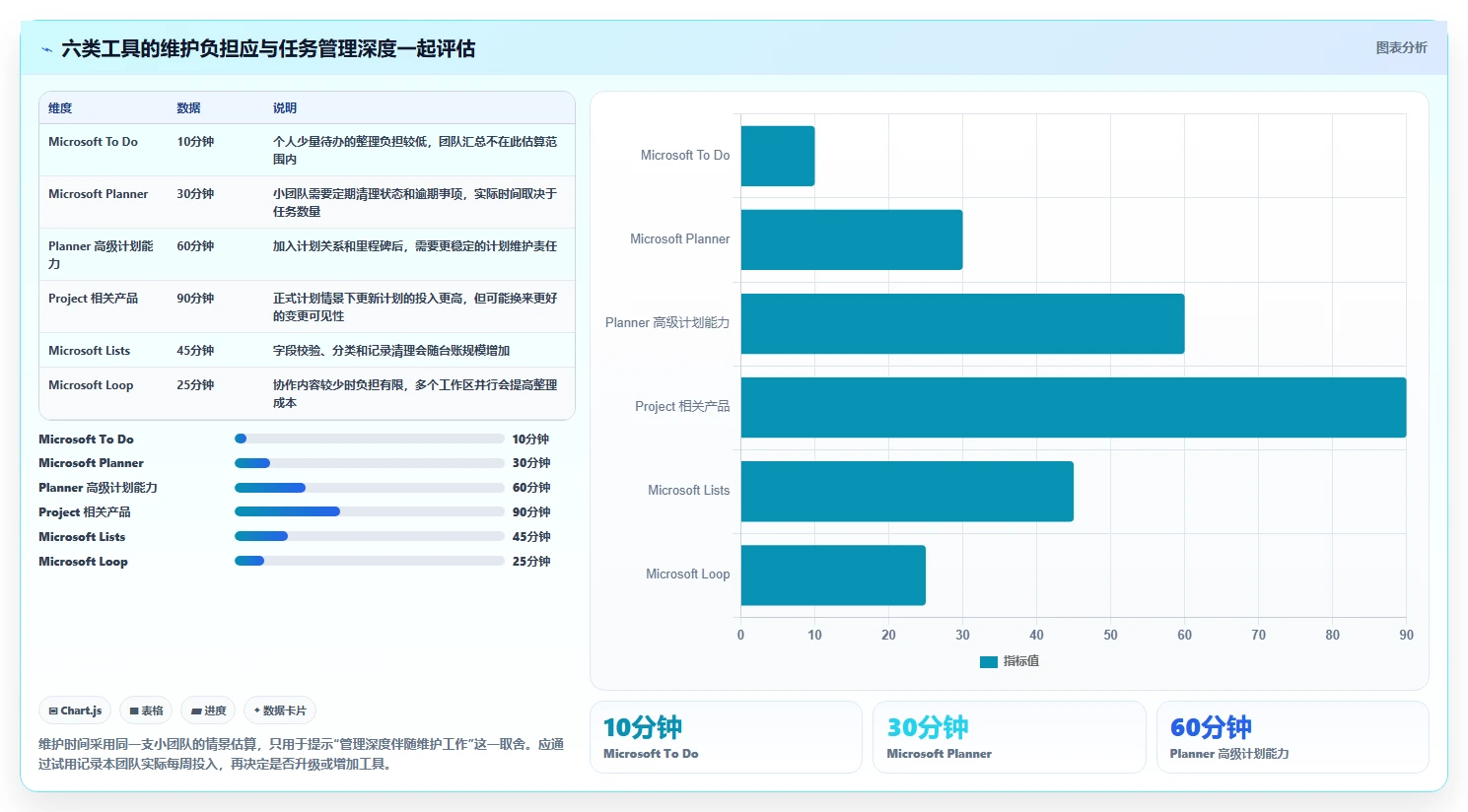Select the Planner 高级计划能力 table cell
This screenshot has height=812, width=1468.
click(x=102, y=255)
